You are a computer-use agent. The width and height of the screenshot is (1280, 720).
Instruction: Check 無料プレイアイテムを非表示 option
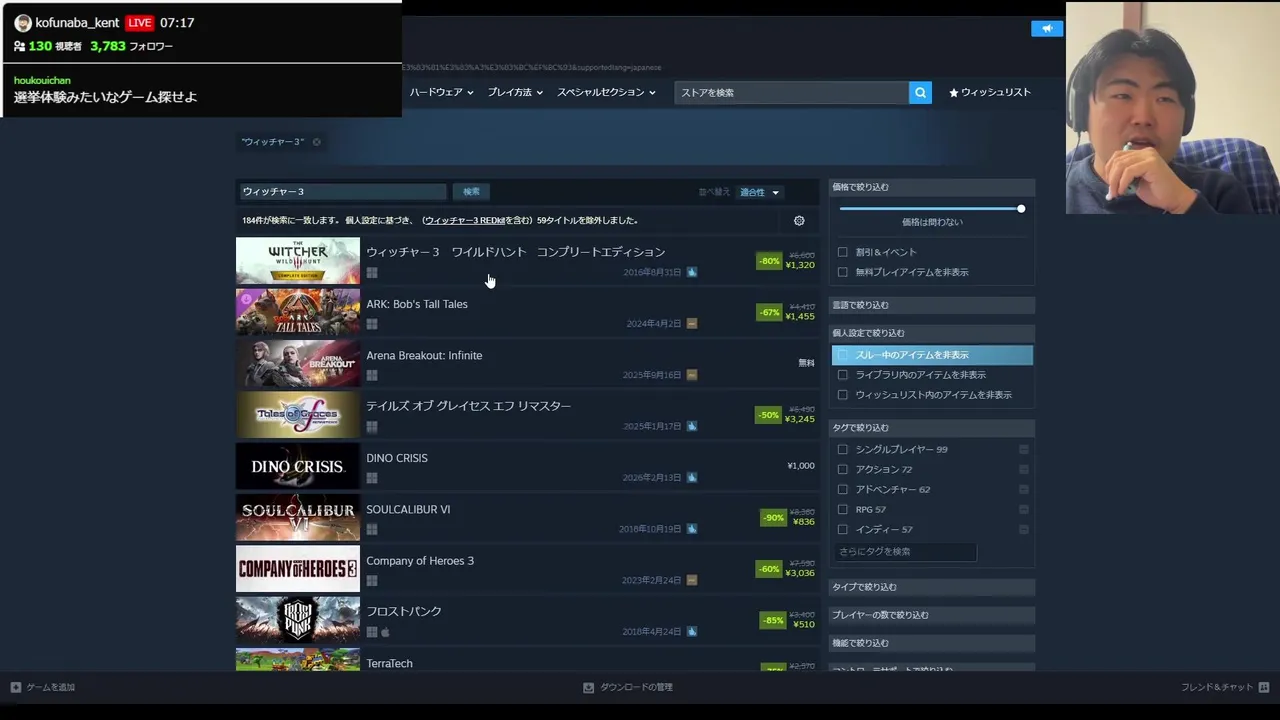pos(843,272)
